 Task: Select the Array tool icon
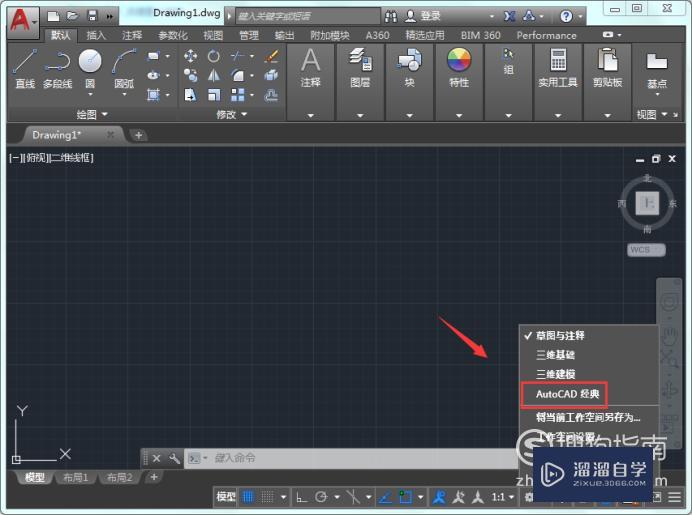pyautogui.click(x=237, y=94)
